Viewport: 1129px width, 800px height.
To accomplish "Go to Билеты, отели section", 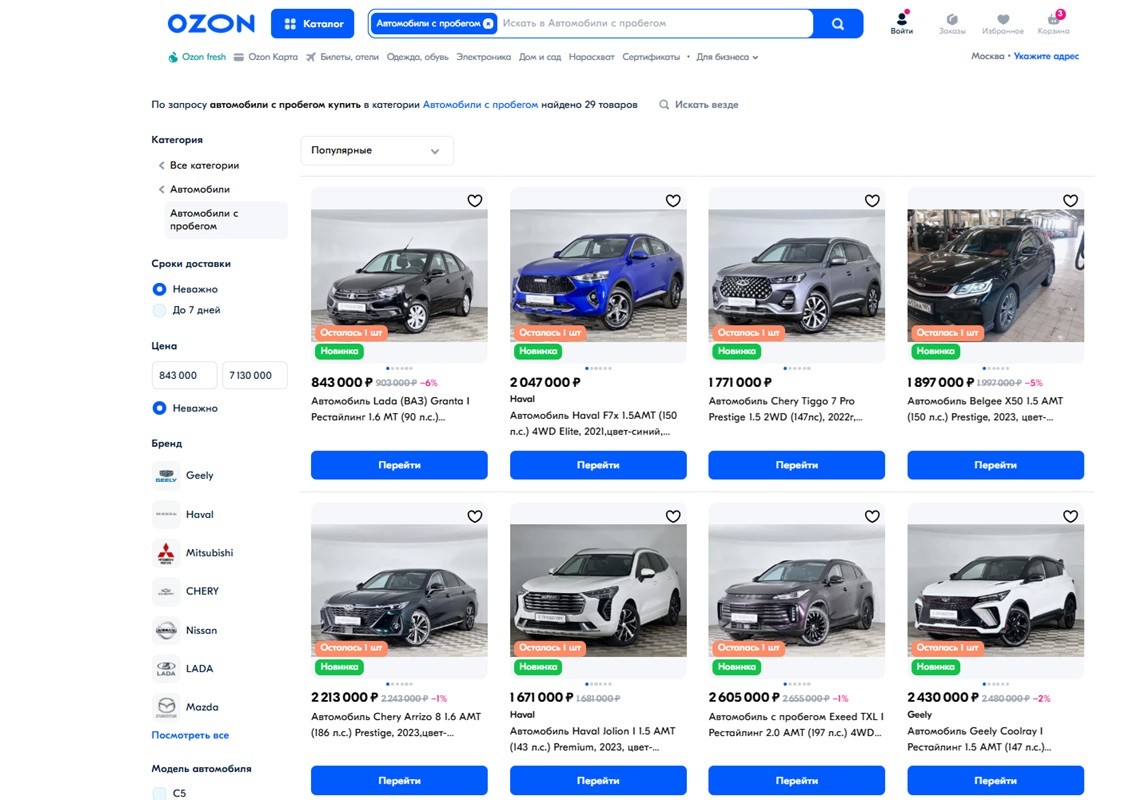I will point(343,57).
